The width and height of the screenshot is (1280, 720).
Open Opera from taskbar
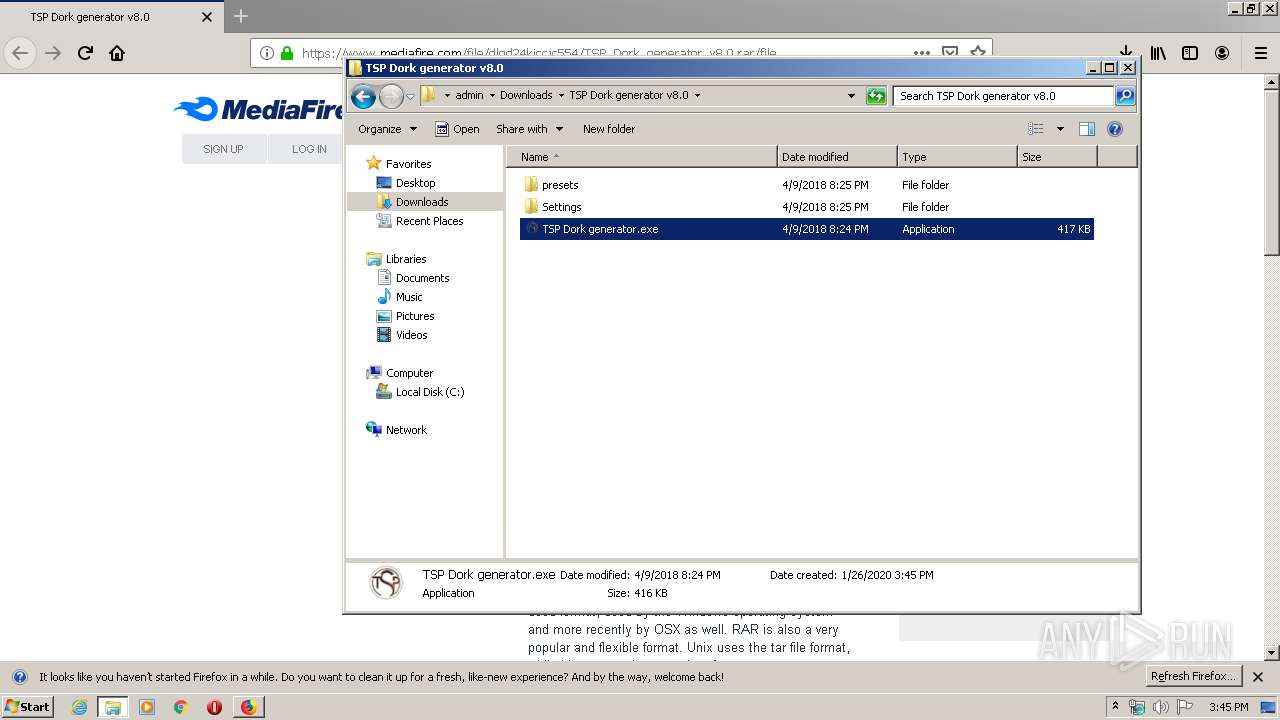(x=214, y=707)
